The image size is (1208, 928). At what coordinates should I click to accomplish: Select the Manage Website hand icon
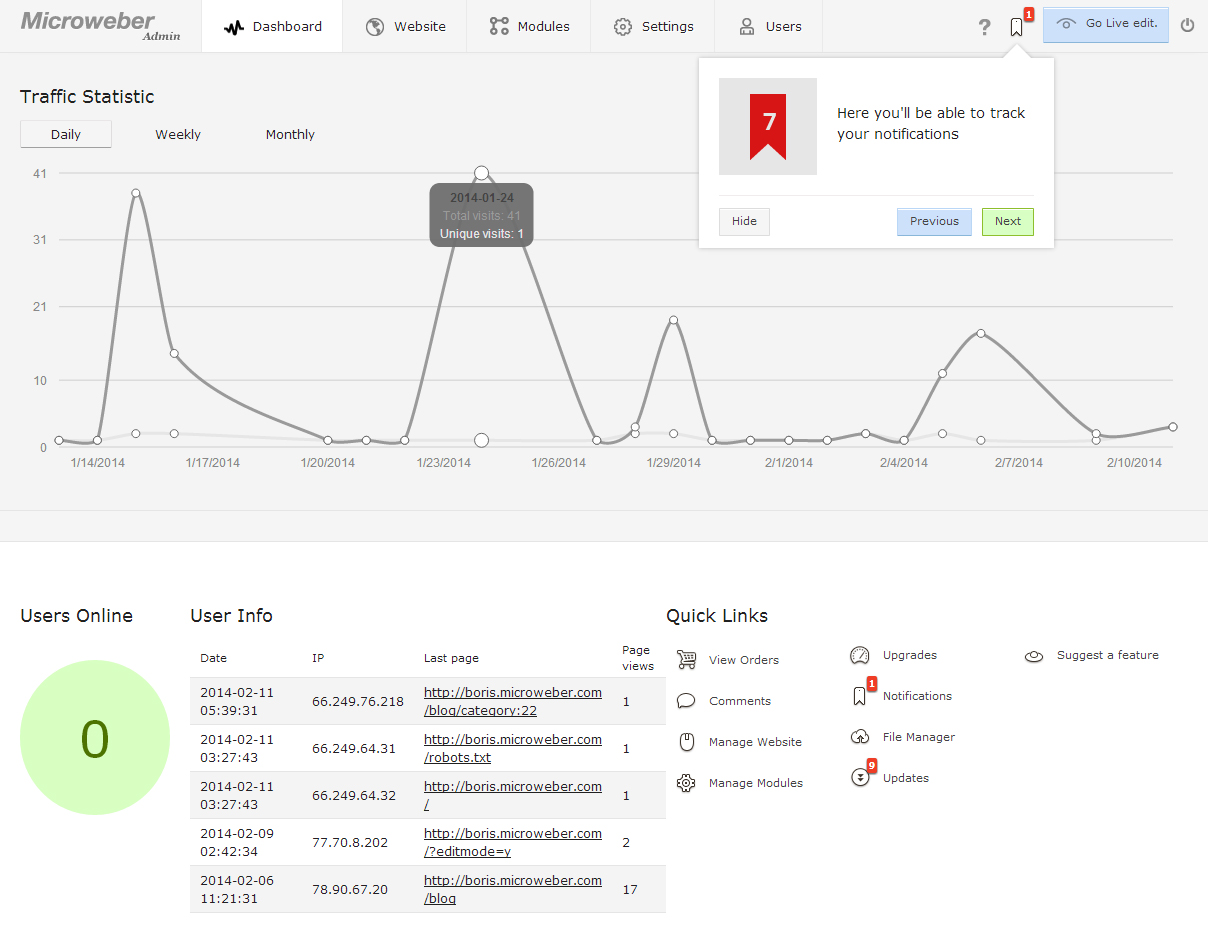[x=686, y=742]
